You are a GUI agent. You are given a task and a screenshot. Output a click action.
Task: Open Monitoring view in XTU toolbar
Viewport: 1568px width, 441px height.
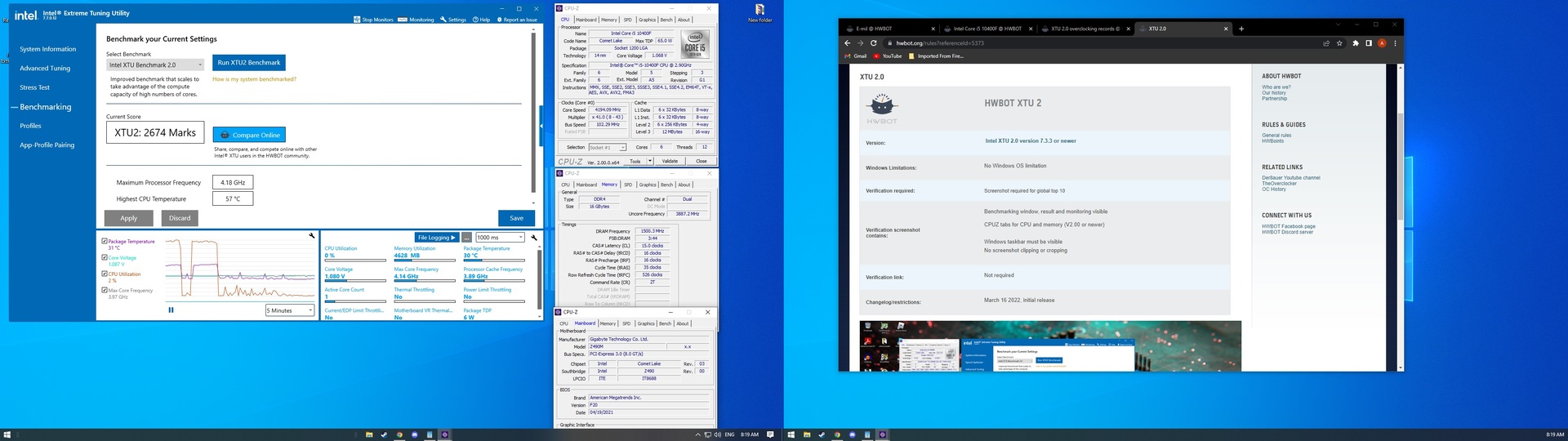click(416, 20)
